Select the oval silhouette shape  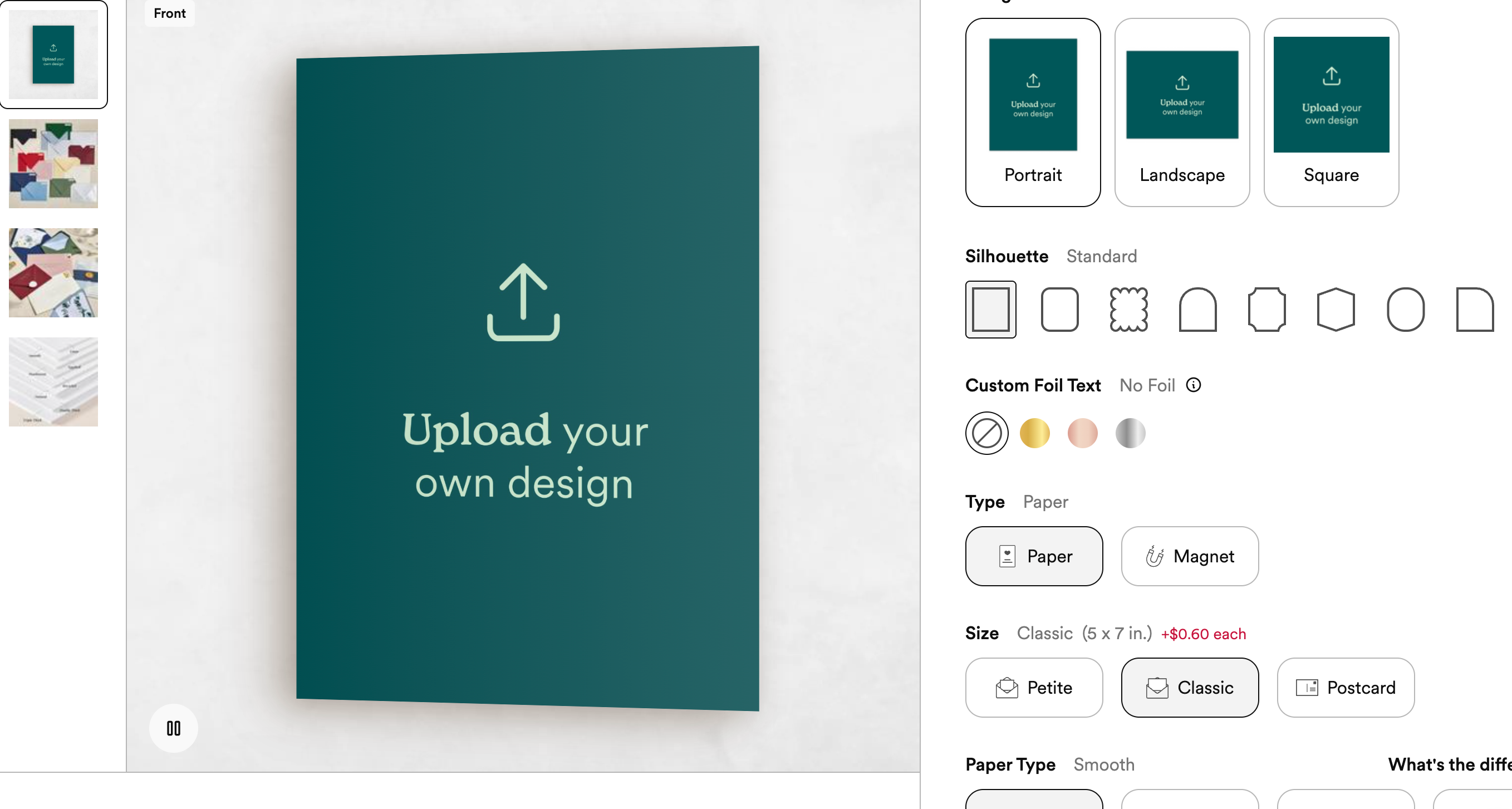coord(1405,310)
